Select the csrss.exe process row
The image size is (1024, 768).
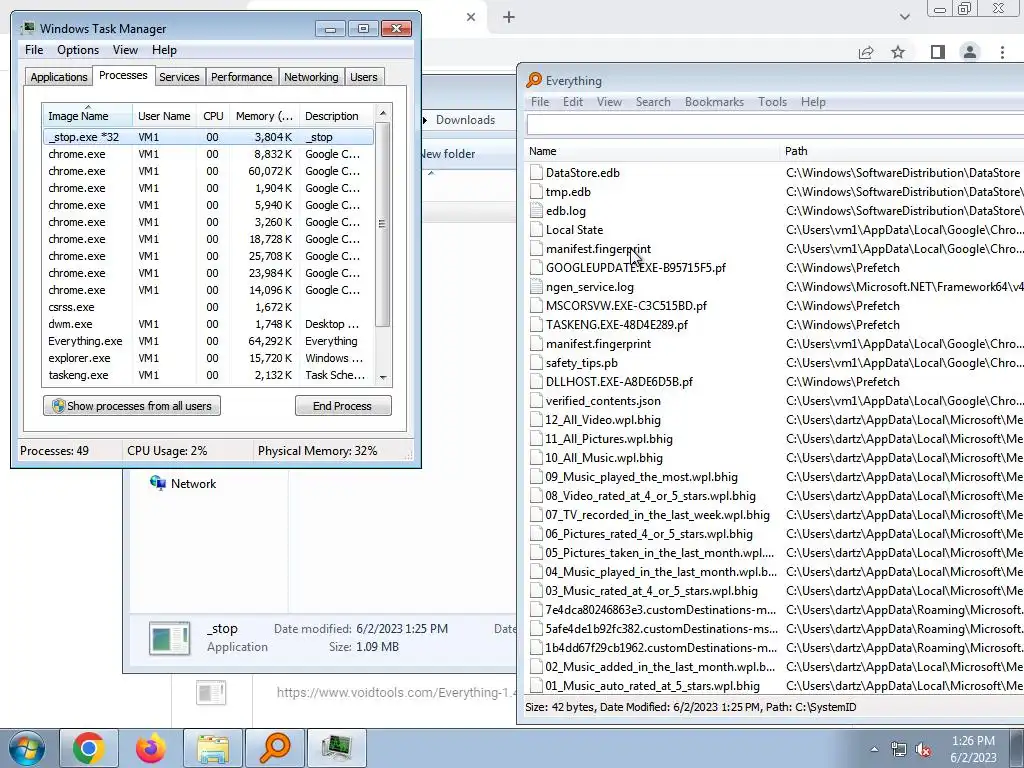pyautogui.click(x=208, y=307)
